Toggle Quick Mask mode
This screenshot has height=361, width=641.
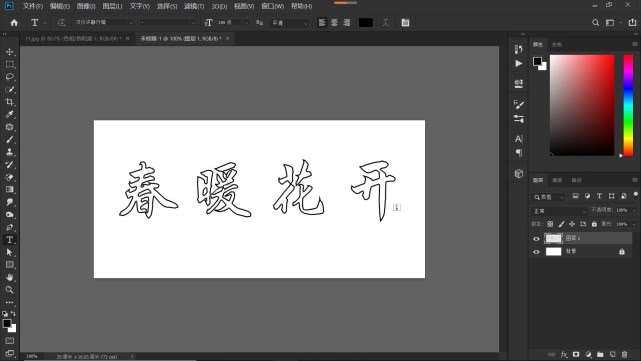tap(9, 341)
